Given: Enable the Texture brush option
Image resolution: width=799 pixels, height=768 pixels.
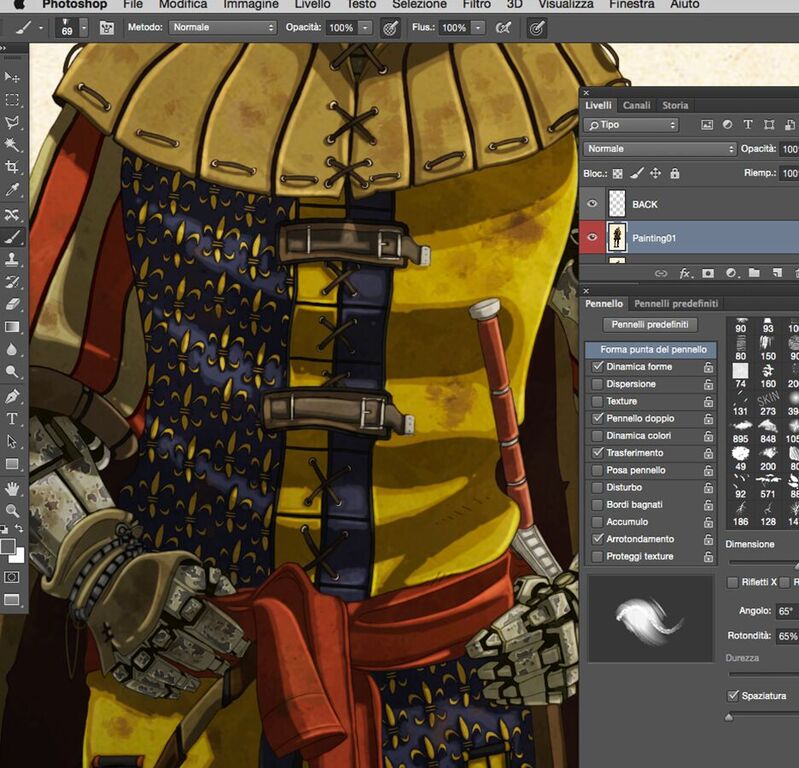Looking at the screenshot, I should pos(598,401).
